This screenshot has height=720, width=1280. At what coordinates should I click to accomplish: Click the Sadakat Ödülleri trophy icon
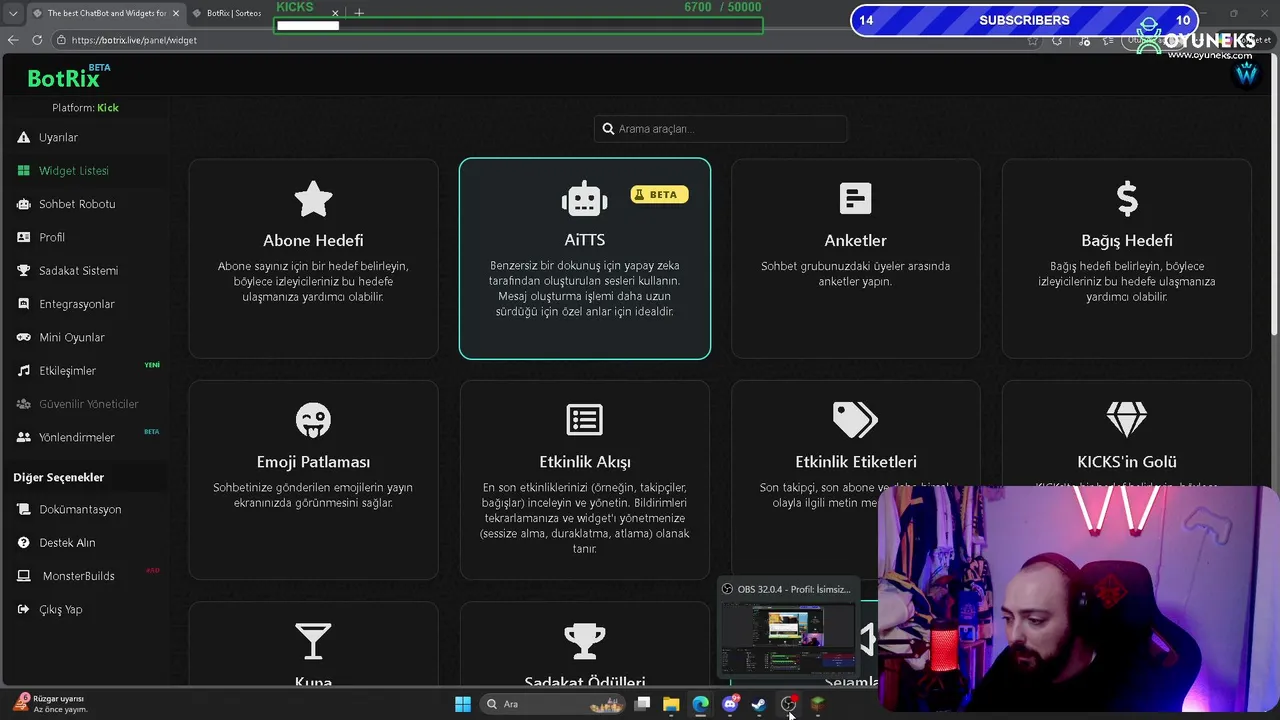coord(584,641)
